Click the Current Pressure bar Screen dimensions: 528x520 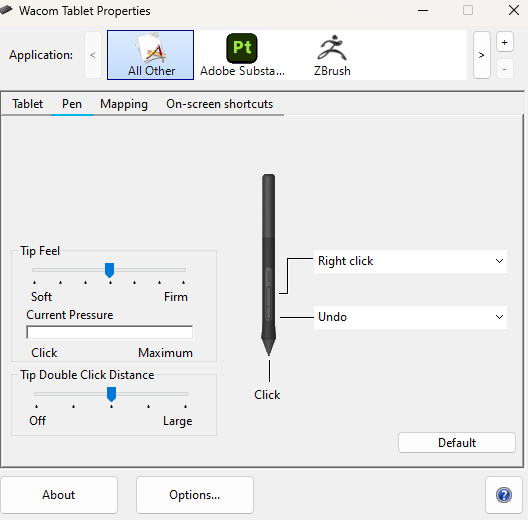click(109, 332)
